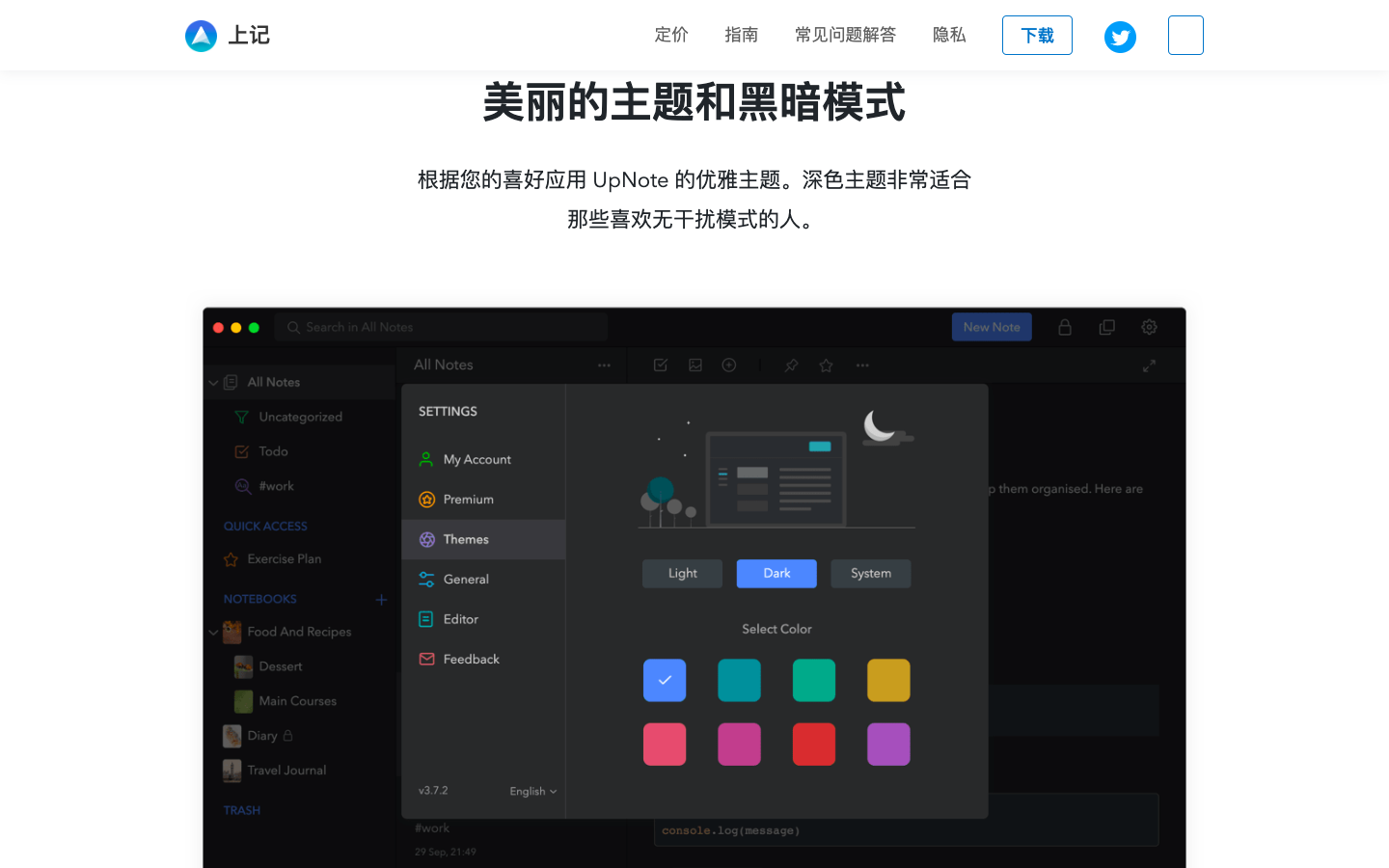Click the New Note button
The width and height of the screenshot is (1389, 868).
(992, 327)
